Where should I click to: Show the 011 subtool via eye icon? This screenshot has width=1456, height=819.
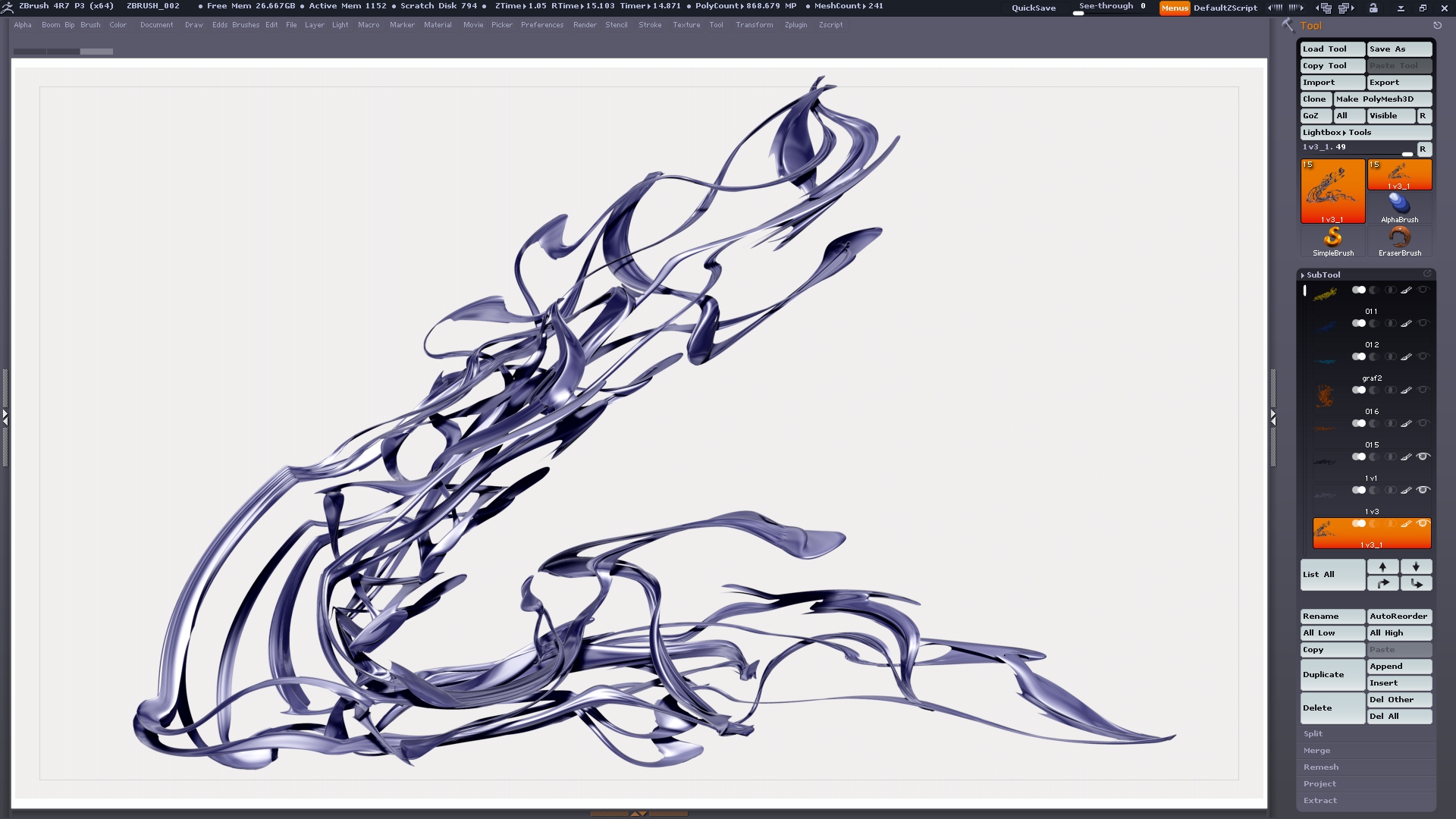1423,290
